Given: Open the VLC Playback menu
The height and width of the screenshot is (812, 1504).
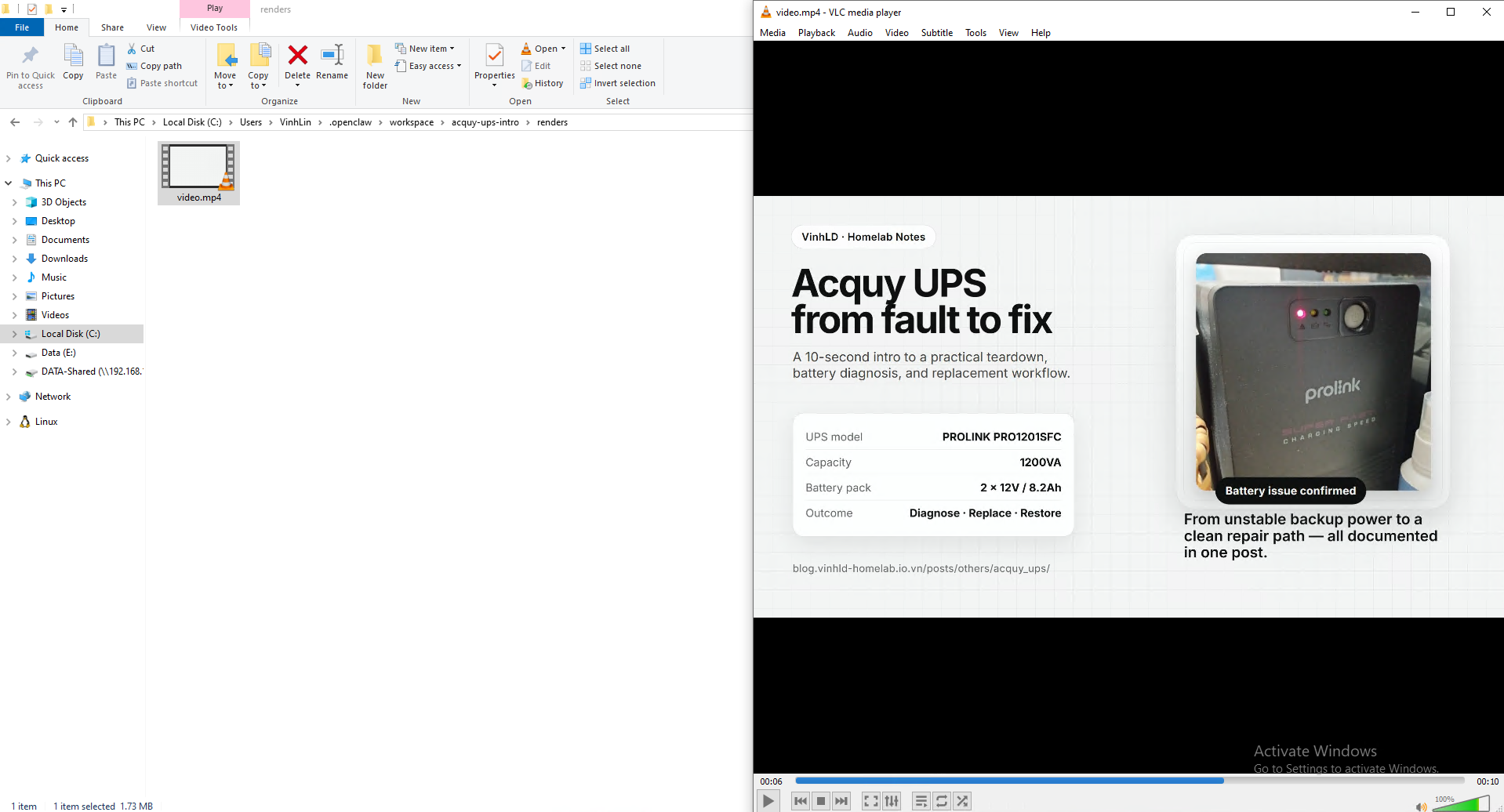Looking at the screenshot, I should click(816, 33).
